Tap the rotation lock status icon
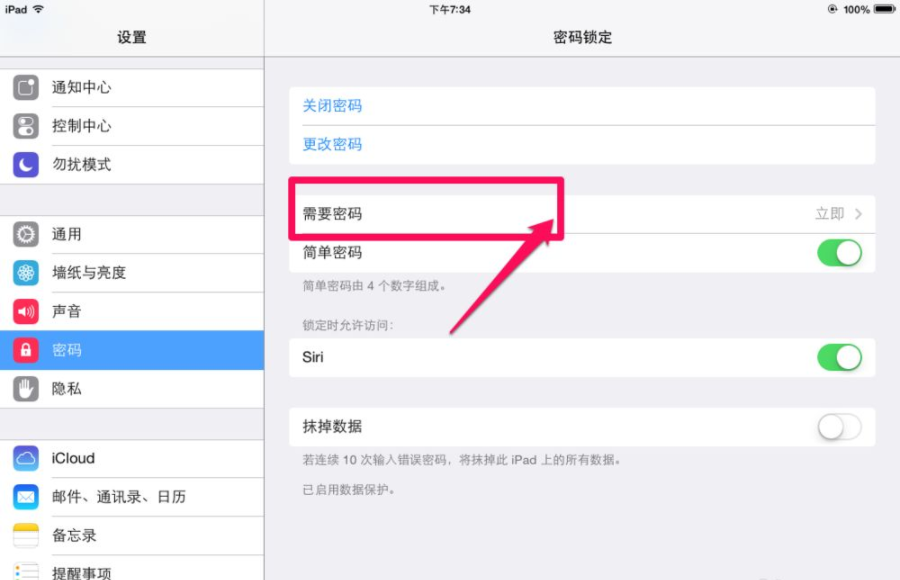 pos(832,9)
